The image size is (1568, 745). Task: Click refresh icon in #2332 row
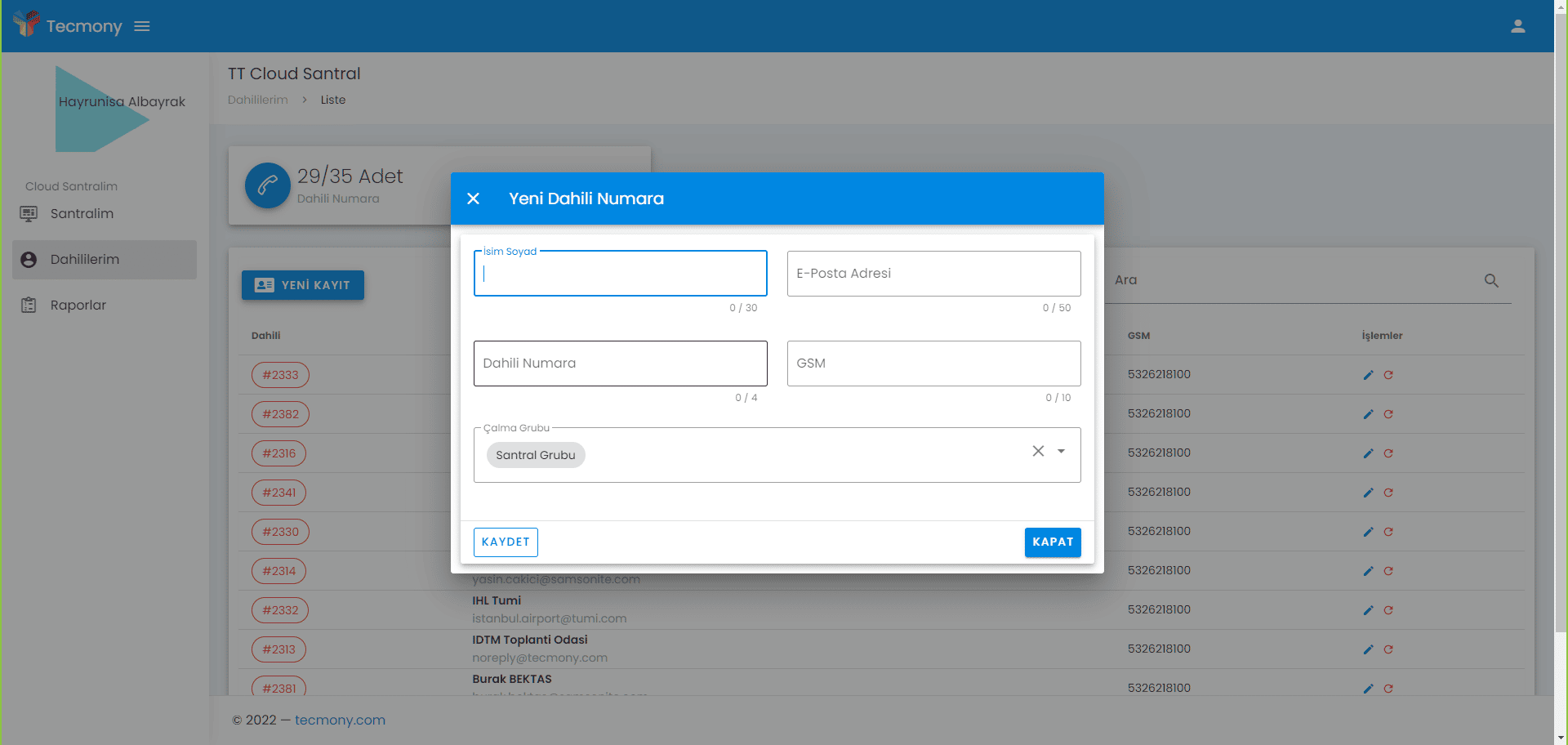pos(1388,610)
